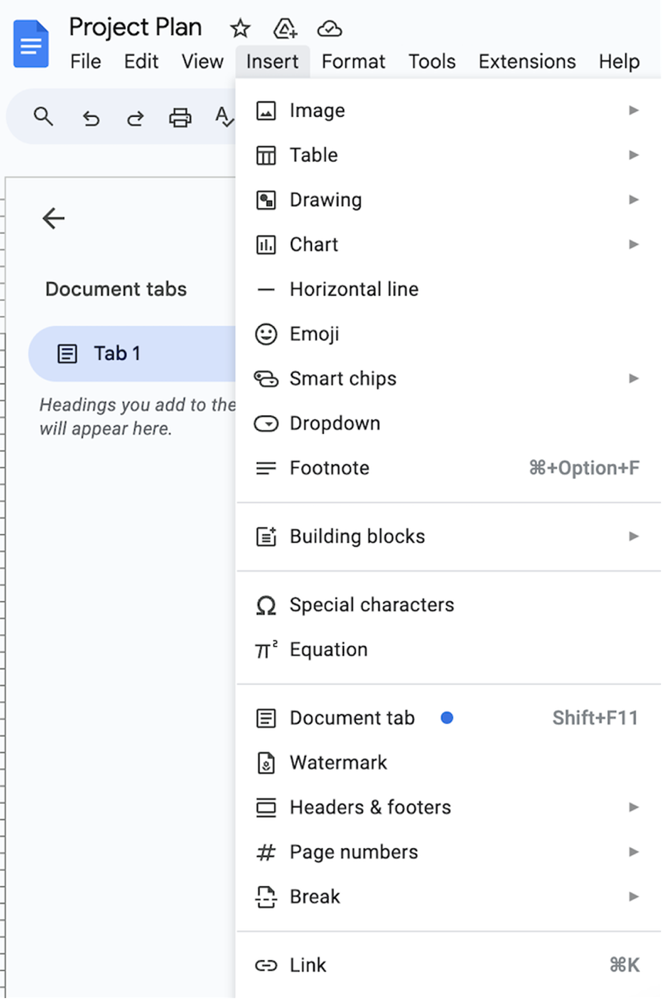
Task: Open the File menu
Action: tap(85, 62)
